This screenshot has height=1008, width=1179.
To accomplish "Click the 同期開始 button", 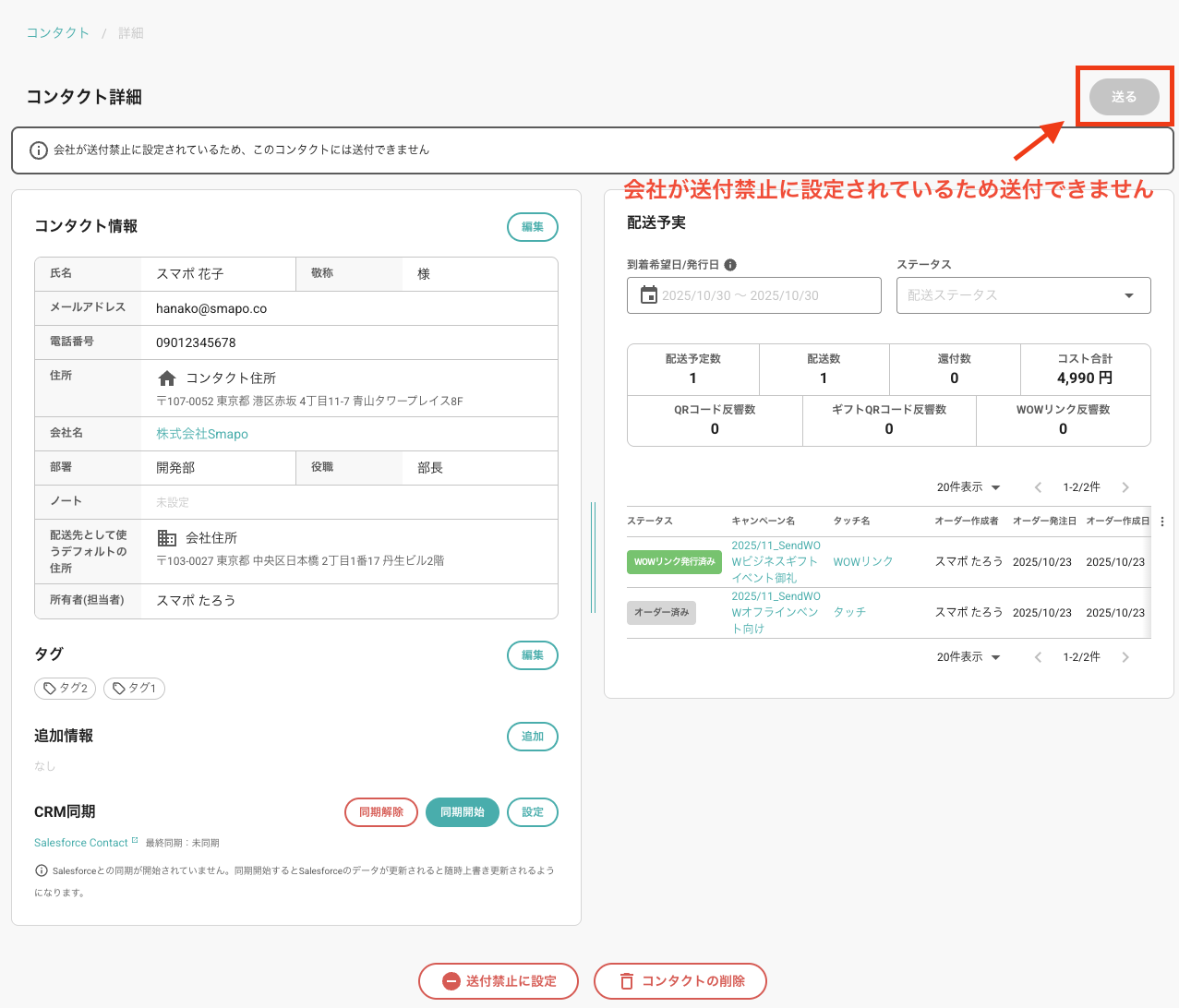I will click(463, 812).
